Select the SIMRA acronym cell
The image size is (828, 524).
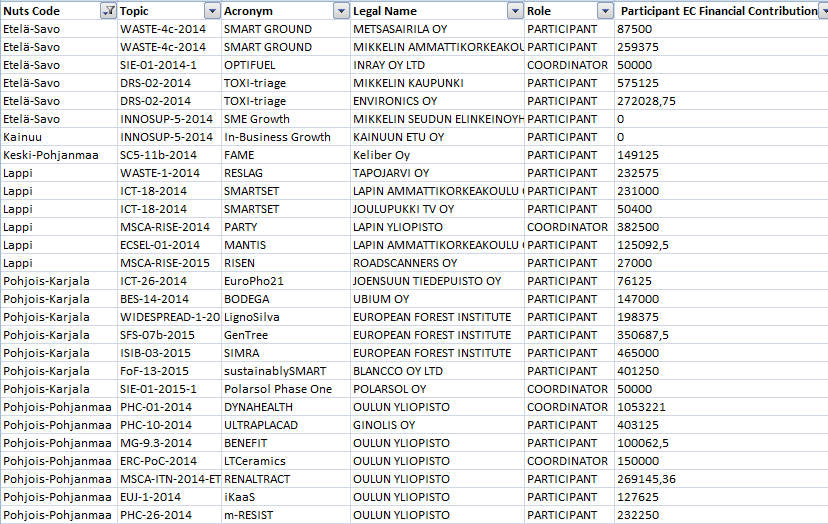point(286,352)
